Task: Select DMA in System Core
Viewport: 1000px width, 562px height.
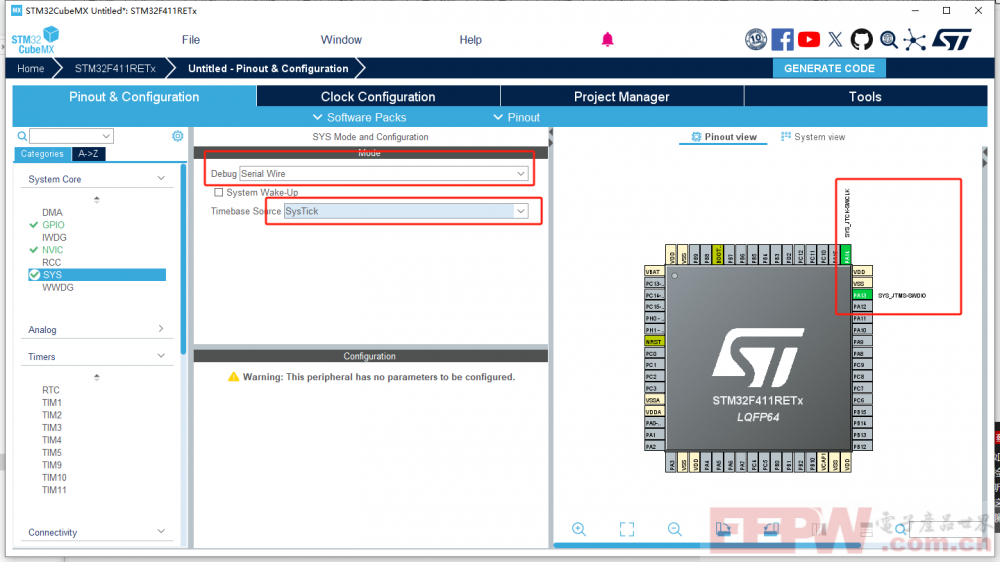Action: tap(52, 212)
